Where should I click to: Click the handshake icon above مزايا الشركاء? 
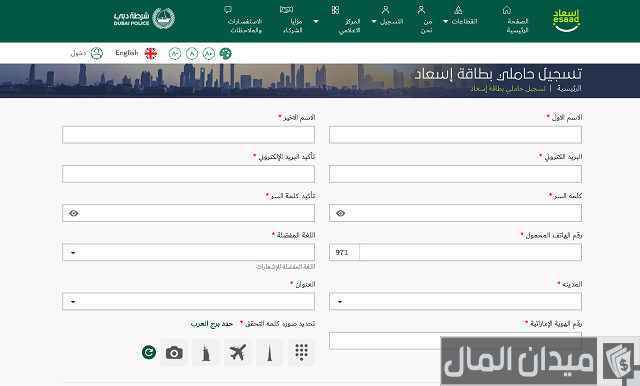286,9
